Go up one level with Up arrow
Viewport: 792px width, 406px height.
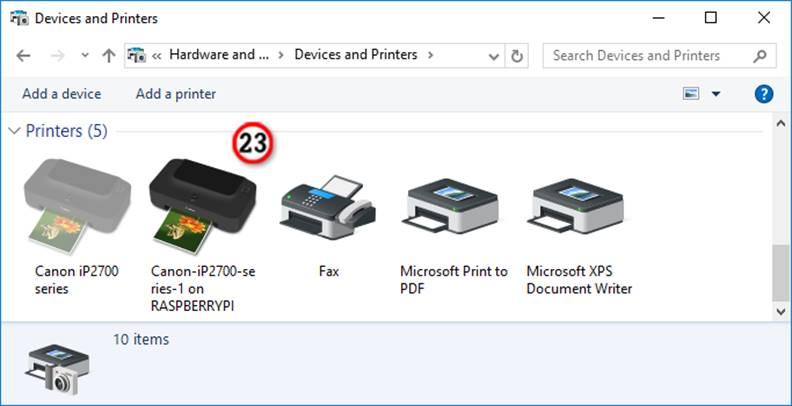[x=109, y=56]
